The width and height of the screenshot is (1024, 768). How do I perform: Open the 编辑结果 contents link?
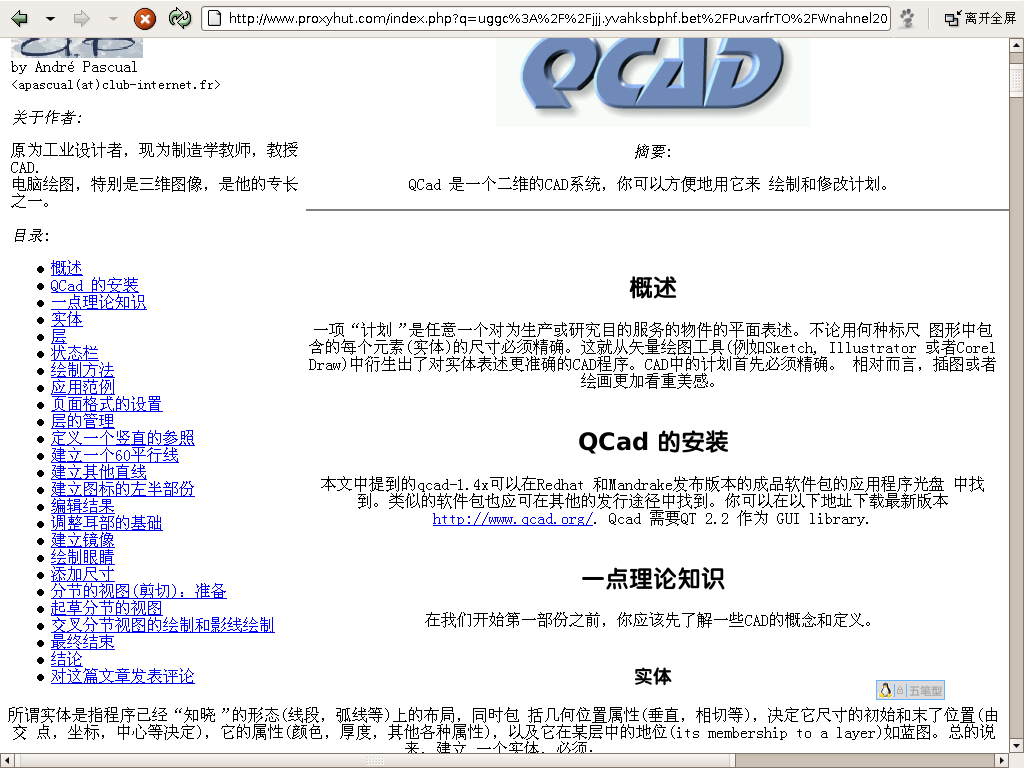pyautogui.click(x=82, y=505)
